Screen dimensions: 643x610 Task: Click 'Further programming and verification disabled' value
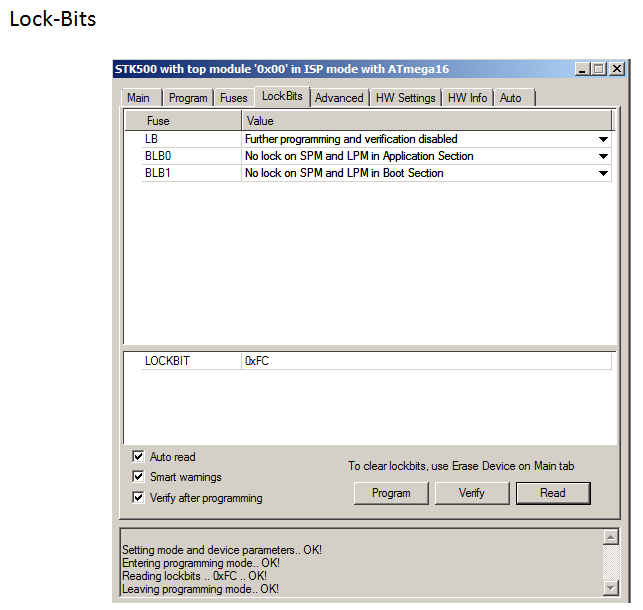pyautogui.click(x=351, y=139)
